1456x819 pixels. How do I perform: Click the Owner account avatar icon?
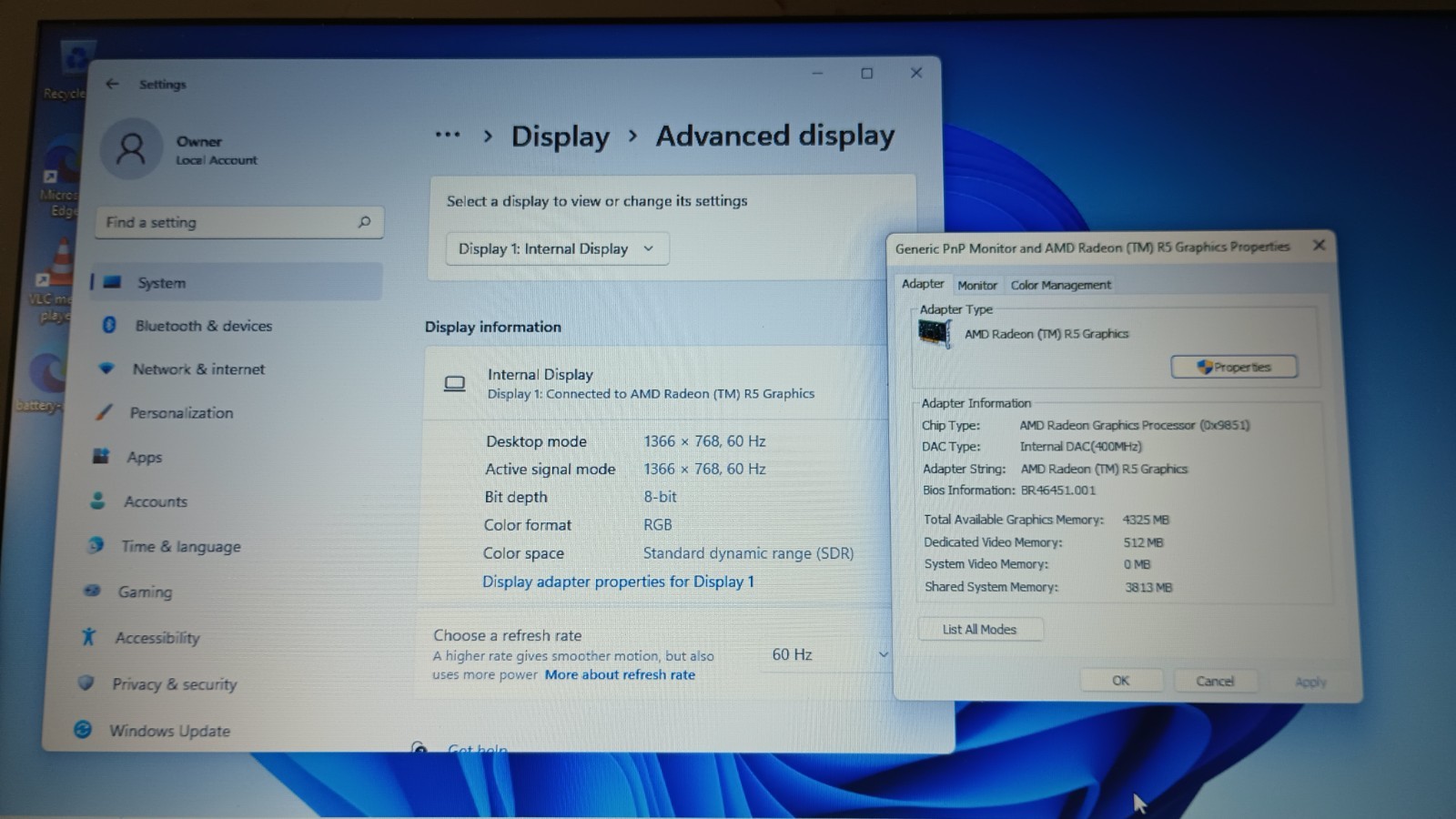coord(132,149)
